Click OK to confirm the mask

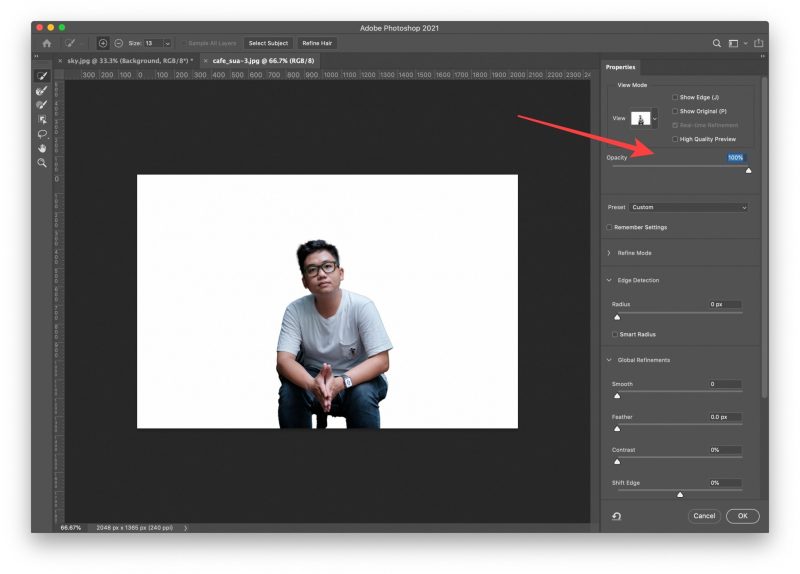coord(743,516)
